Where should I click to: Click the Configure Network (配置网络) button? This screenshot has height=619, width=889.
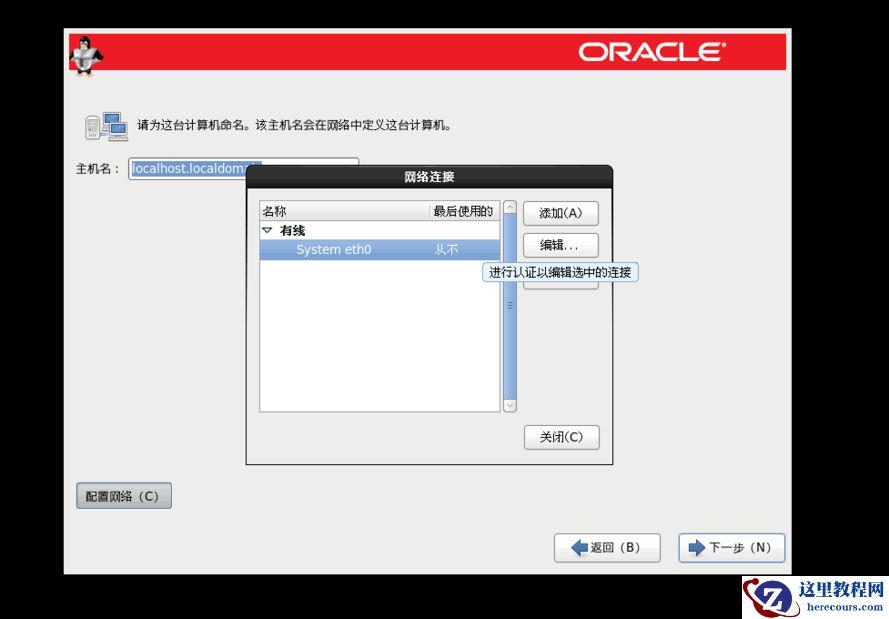pos(124,496)
